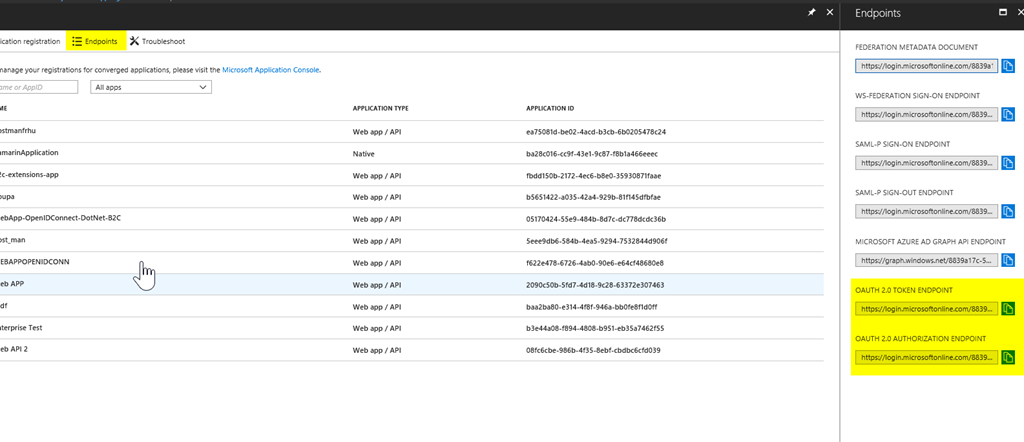This screenshot has width=1024, height=442.
Task: Copy the OAuth 2.0 Authorization endpoint
Action: 1008,357
